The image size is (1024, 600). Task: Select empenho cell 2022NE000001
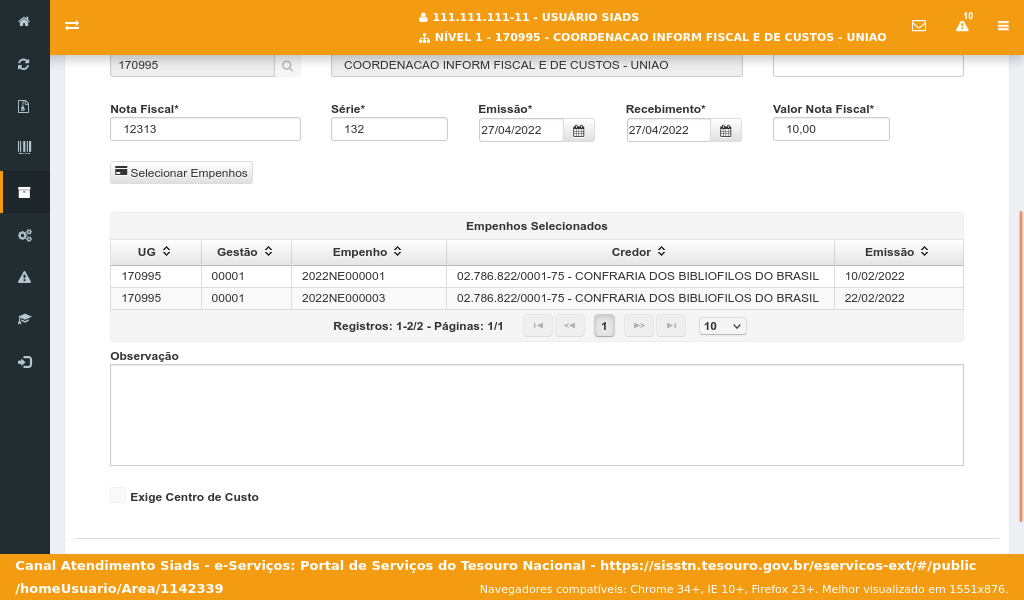point(369,277)
